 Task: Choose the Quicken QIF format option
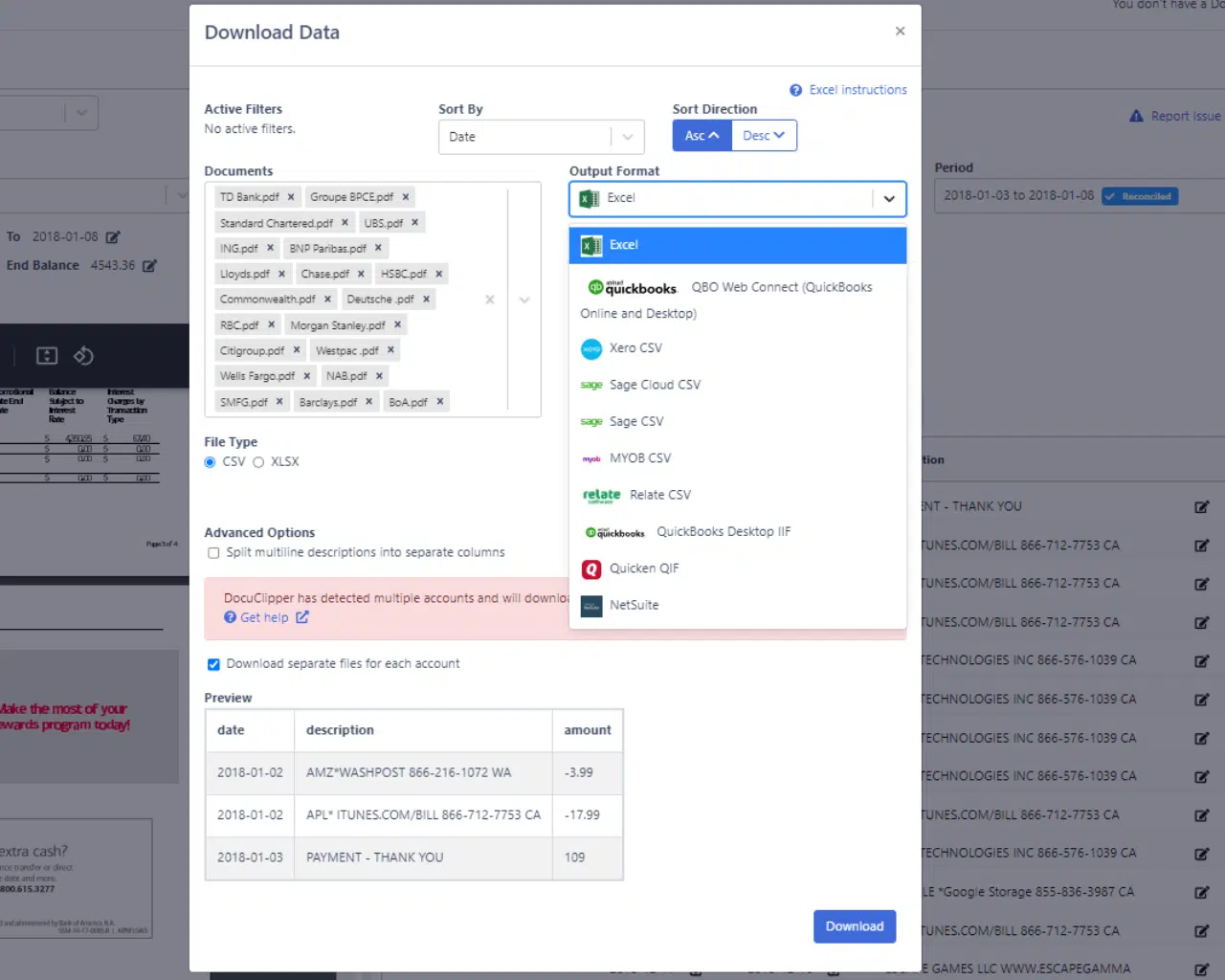point(644,568)
